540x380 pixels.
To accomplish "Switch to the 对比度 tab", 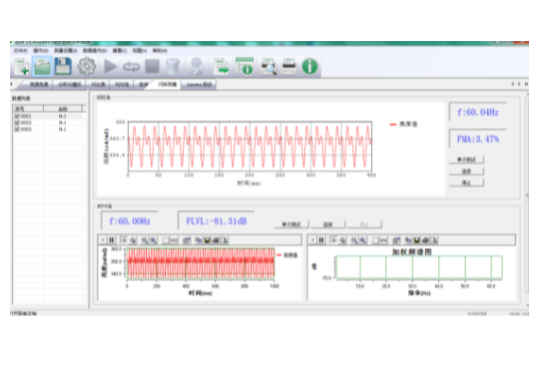I will point(98,84).
